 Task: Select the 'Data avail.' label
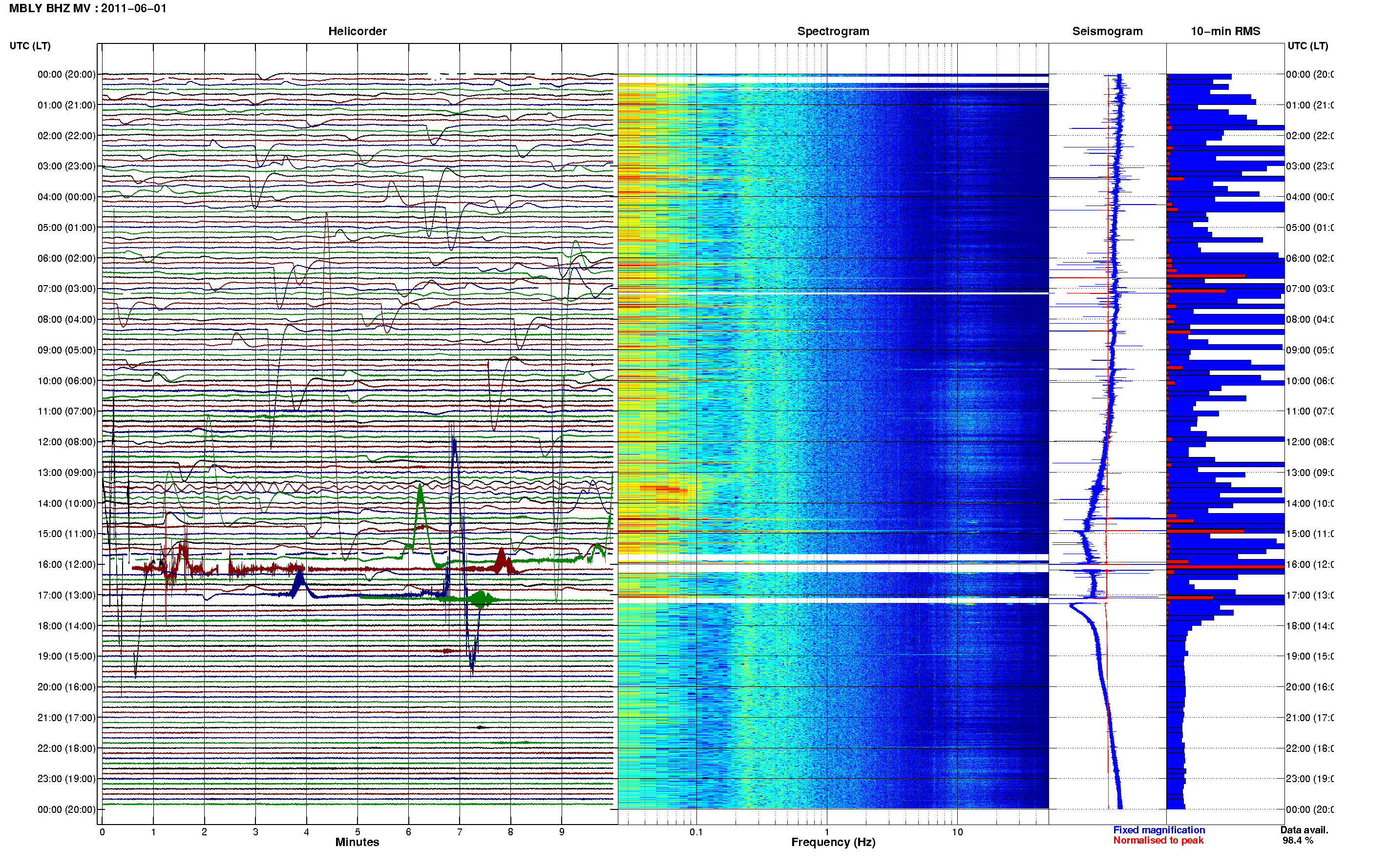tap(1305, 830)
